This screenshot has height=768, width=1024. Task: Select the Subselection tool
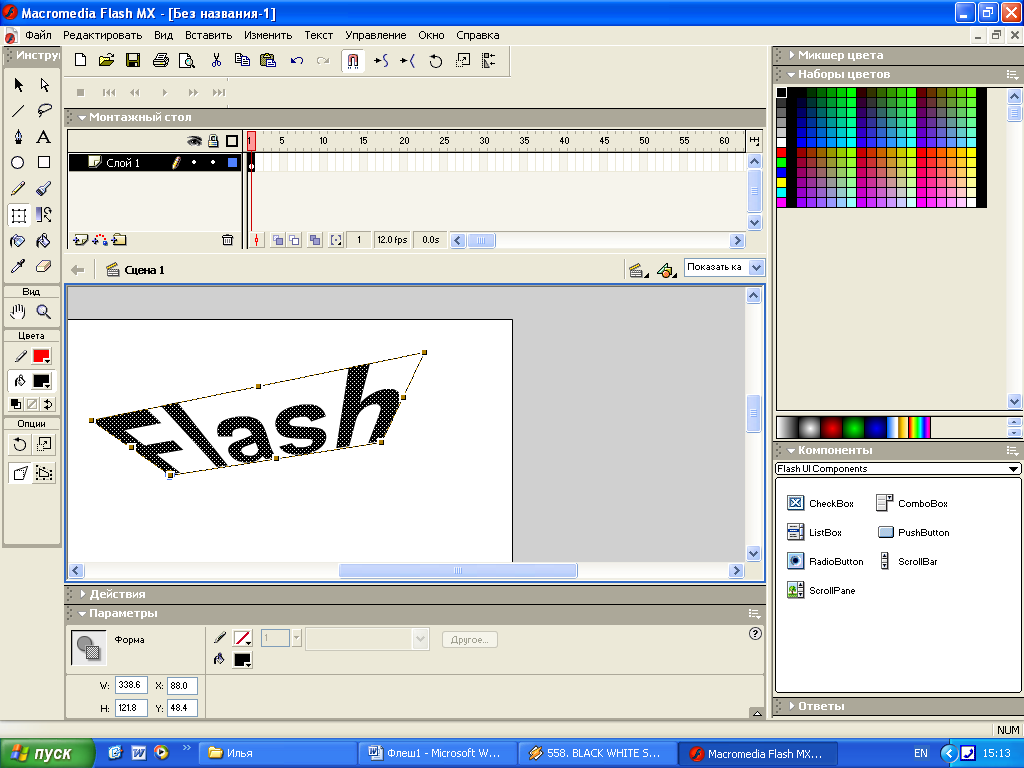(x=44, y=85)
